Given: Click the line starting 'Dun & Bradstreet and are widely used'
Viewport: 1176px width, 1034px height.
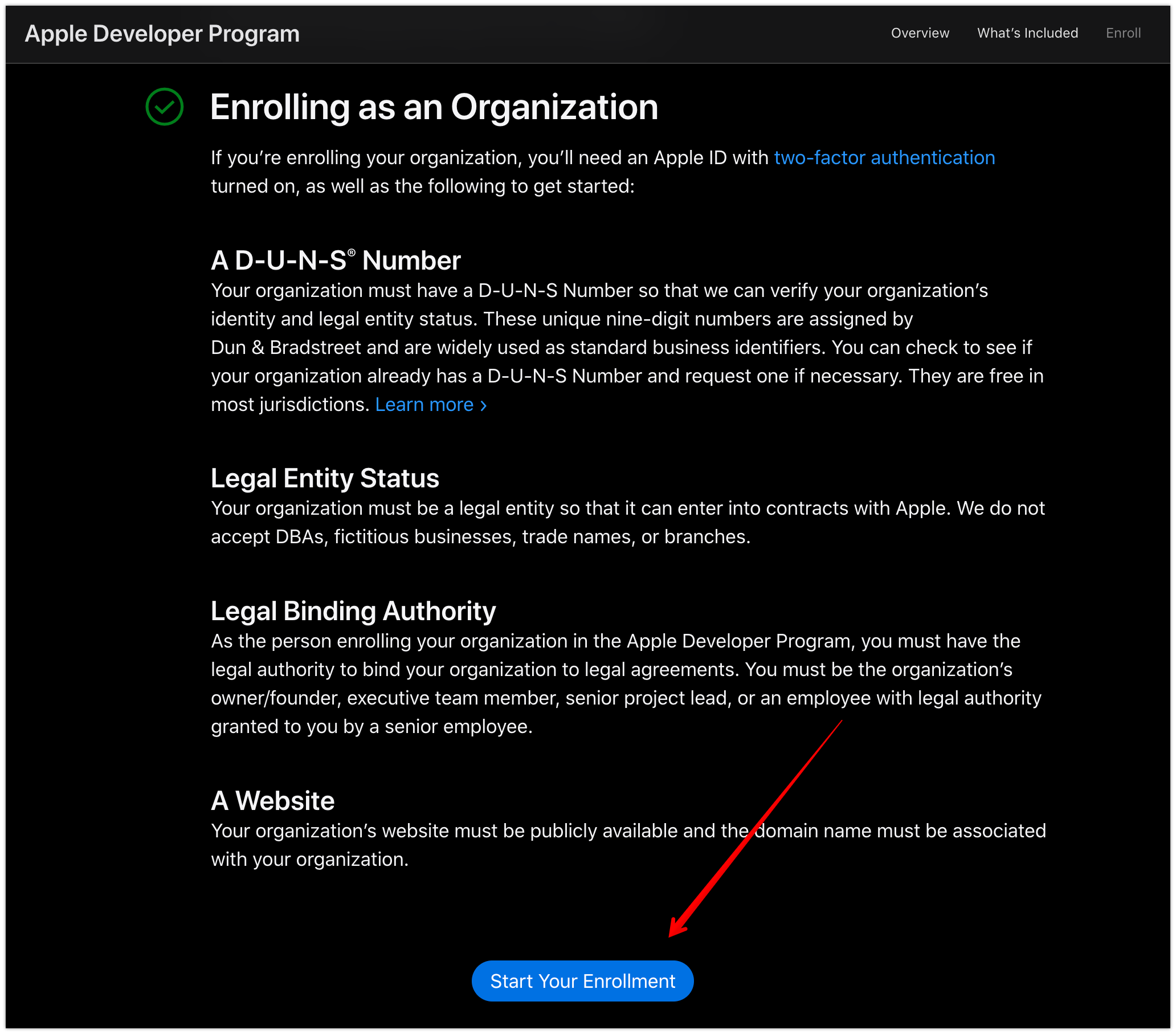Looking at the screenshot, I should pos(622,348).
